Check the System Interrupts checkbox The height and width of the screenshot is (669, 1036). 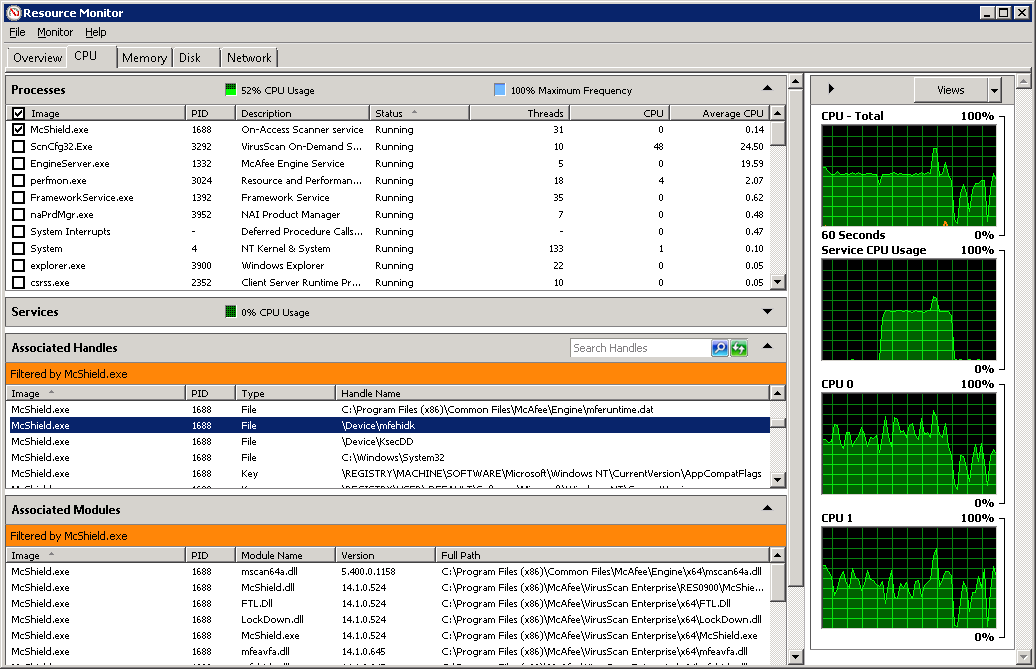coord(17,231)
